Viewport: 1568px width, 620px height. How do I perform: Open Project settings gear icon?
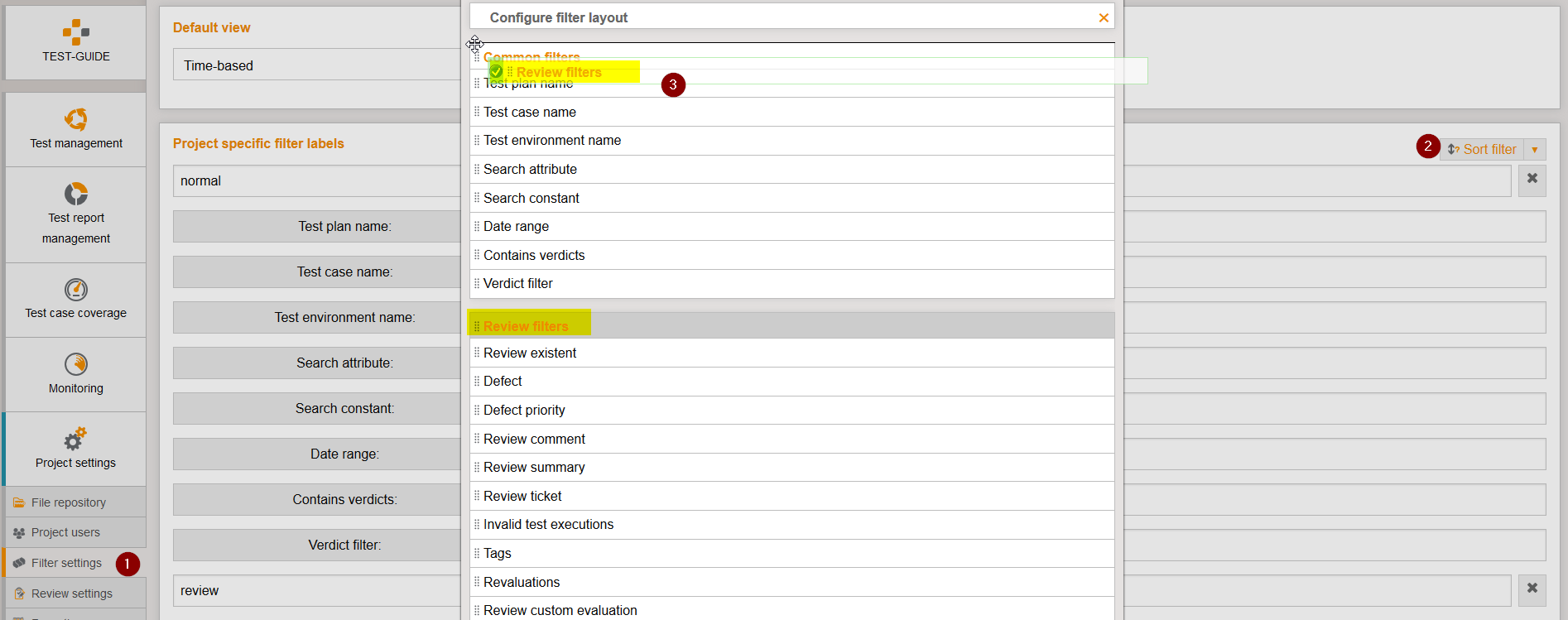(75, 439)
